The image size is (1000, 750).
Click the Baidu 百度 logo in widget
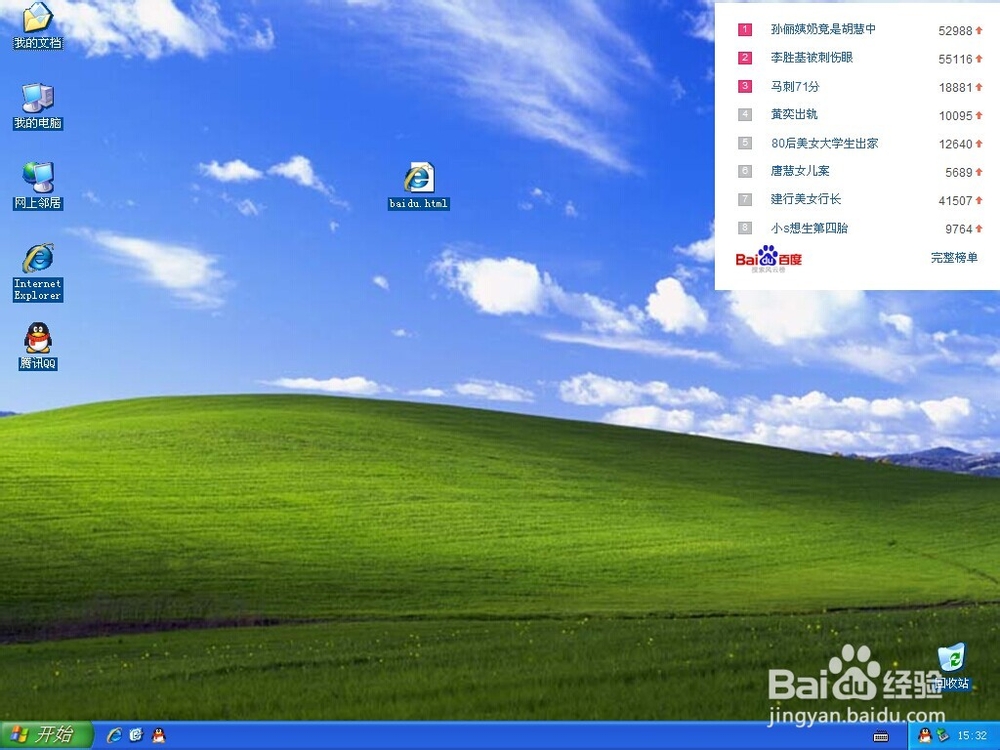pyautogui.click(x=768, y=259)
